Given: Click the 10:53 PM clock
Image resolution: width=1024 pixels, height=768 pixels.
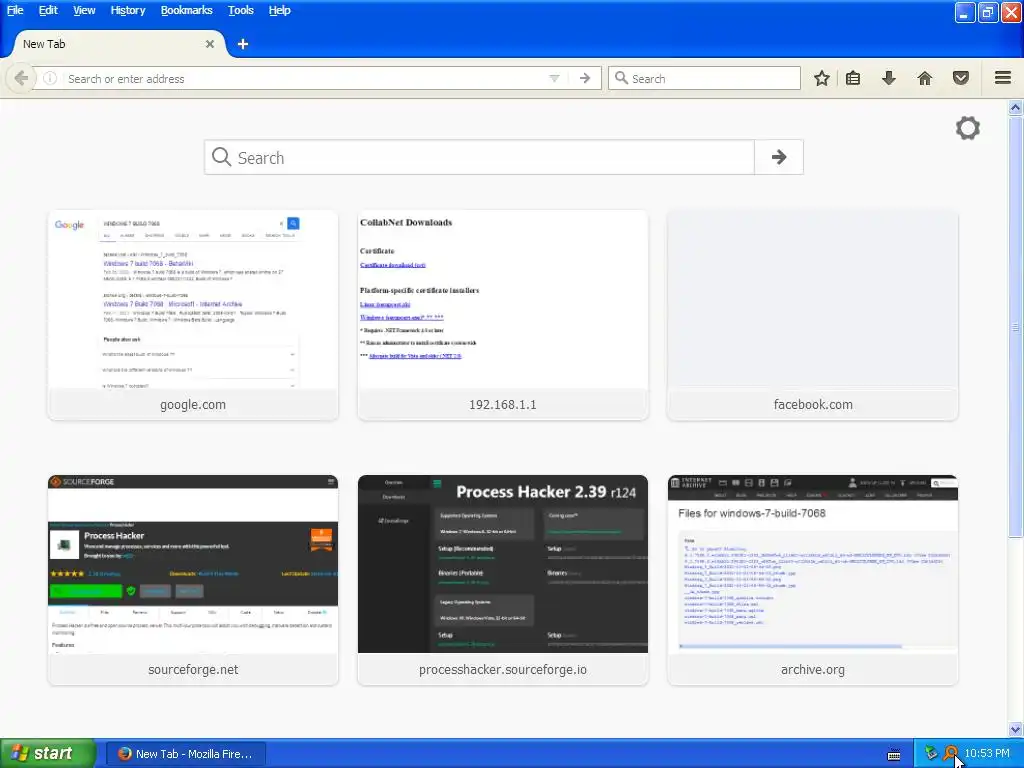Looking at the screenshot, I should click(987, 754).
